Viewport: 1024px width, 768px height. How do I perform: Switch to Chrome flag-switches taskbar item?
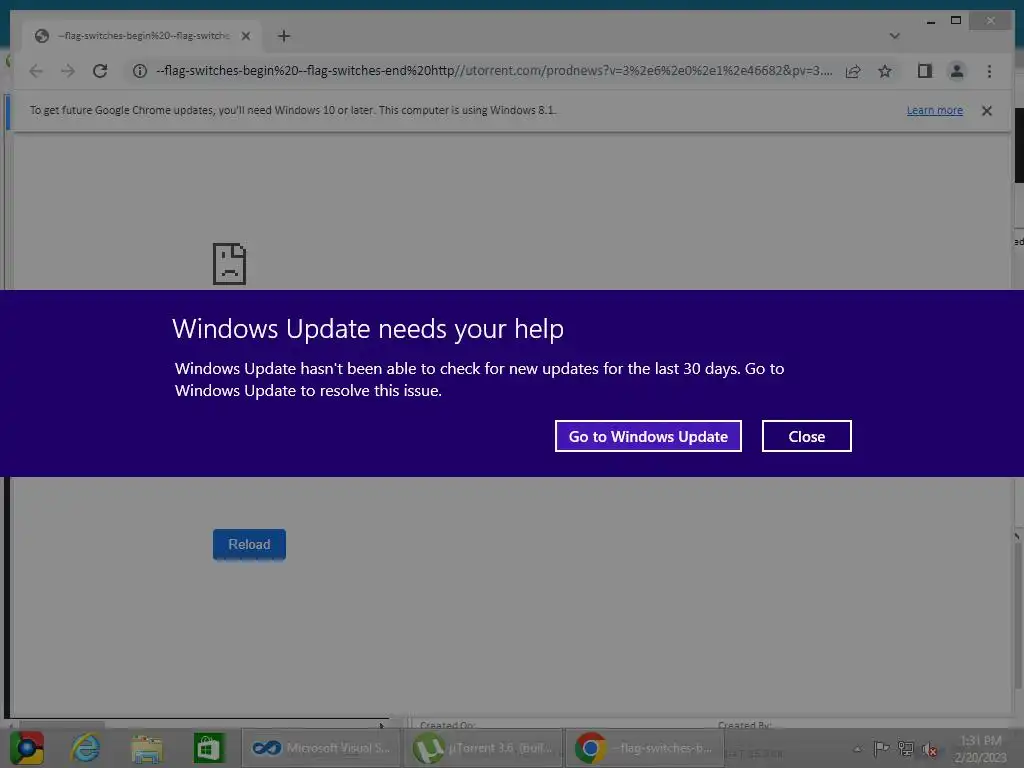(x=644, y=748)
